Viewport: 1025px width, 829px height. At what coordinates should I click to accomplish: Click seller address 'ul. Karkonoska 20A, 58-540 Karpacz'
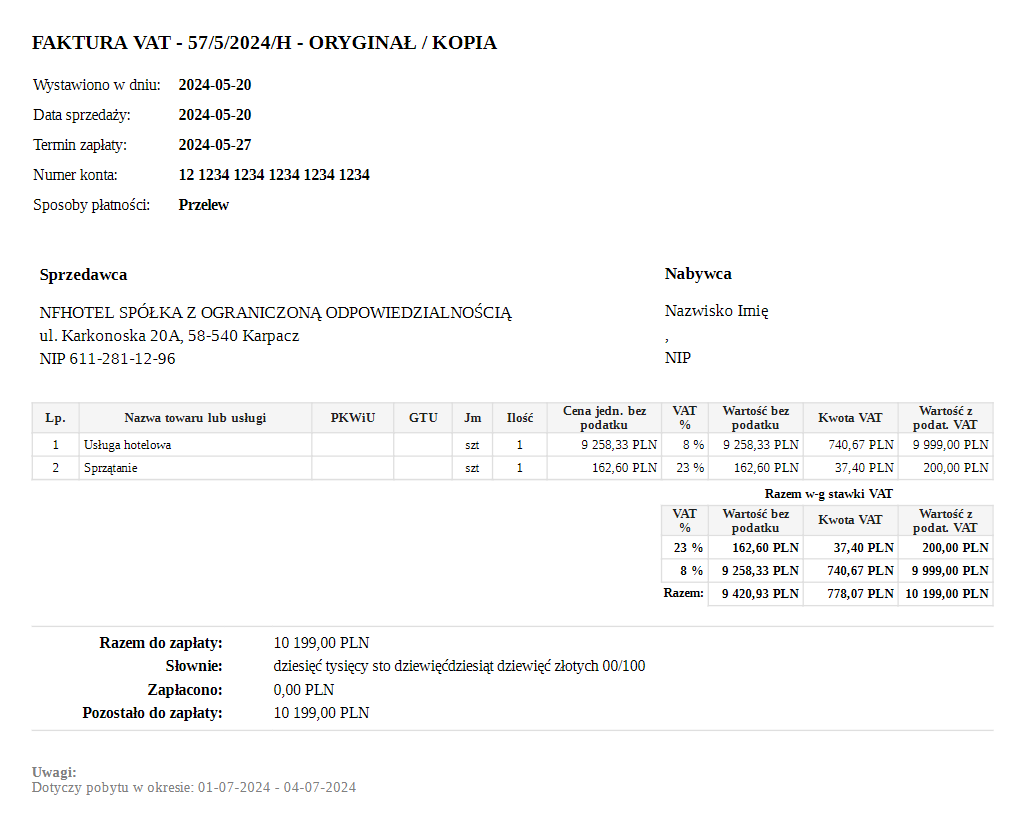point(169,336)
